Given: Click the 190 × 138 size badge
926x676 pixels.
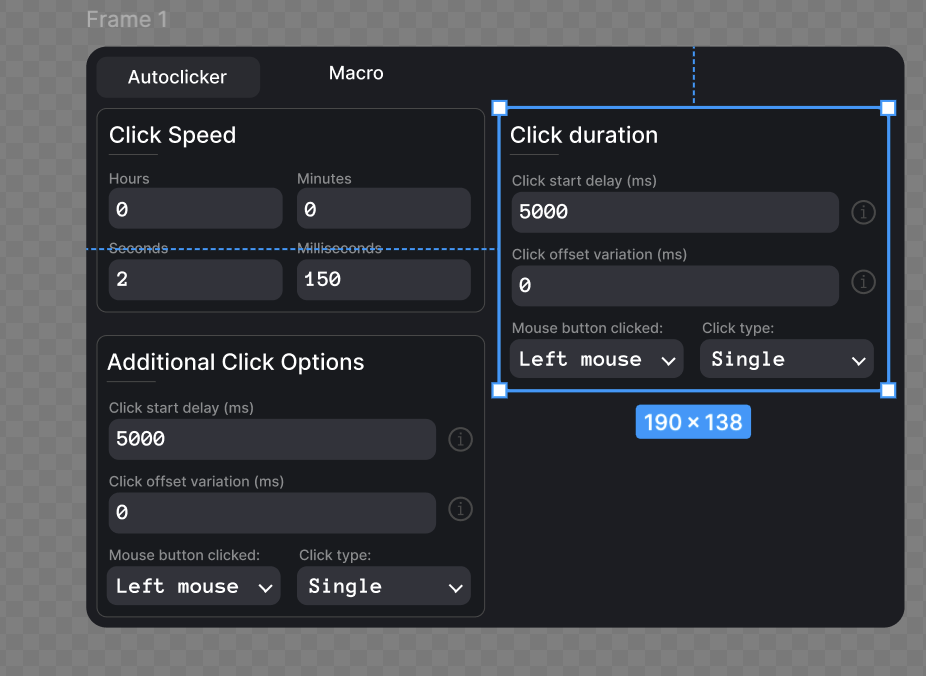Looking at the screenshot, I should click(x=693, y=422).
